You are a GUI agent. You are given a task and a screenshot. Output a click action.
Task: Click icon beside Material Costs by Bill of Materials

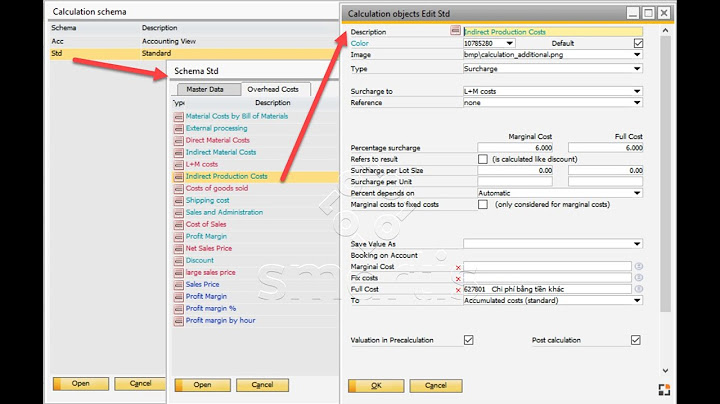(179, 117)
